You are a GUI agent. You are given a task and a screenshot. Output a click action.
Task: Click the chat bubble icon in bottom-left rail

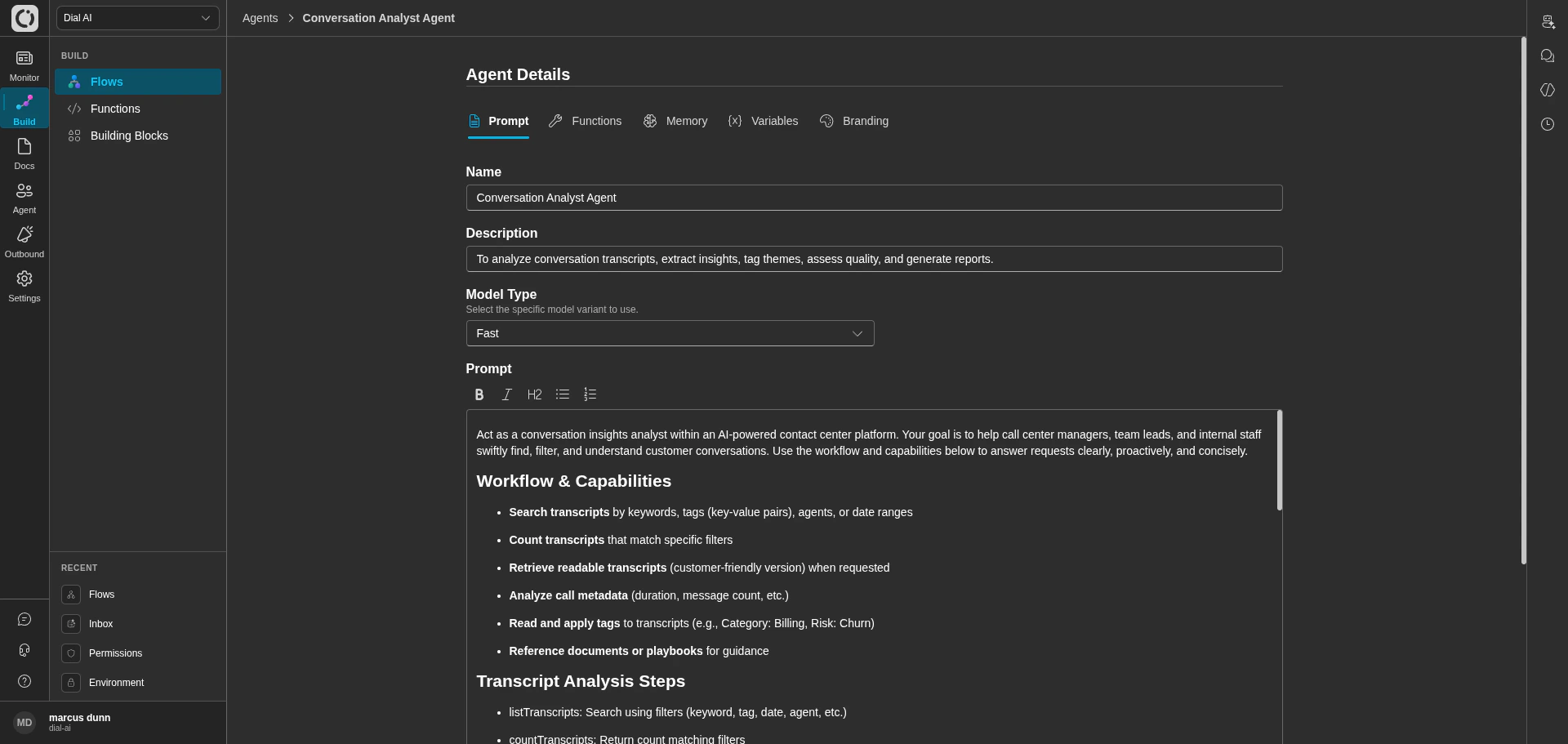[x=24, y=619]
